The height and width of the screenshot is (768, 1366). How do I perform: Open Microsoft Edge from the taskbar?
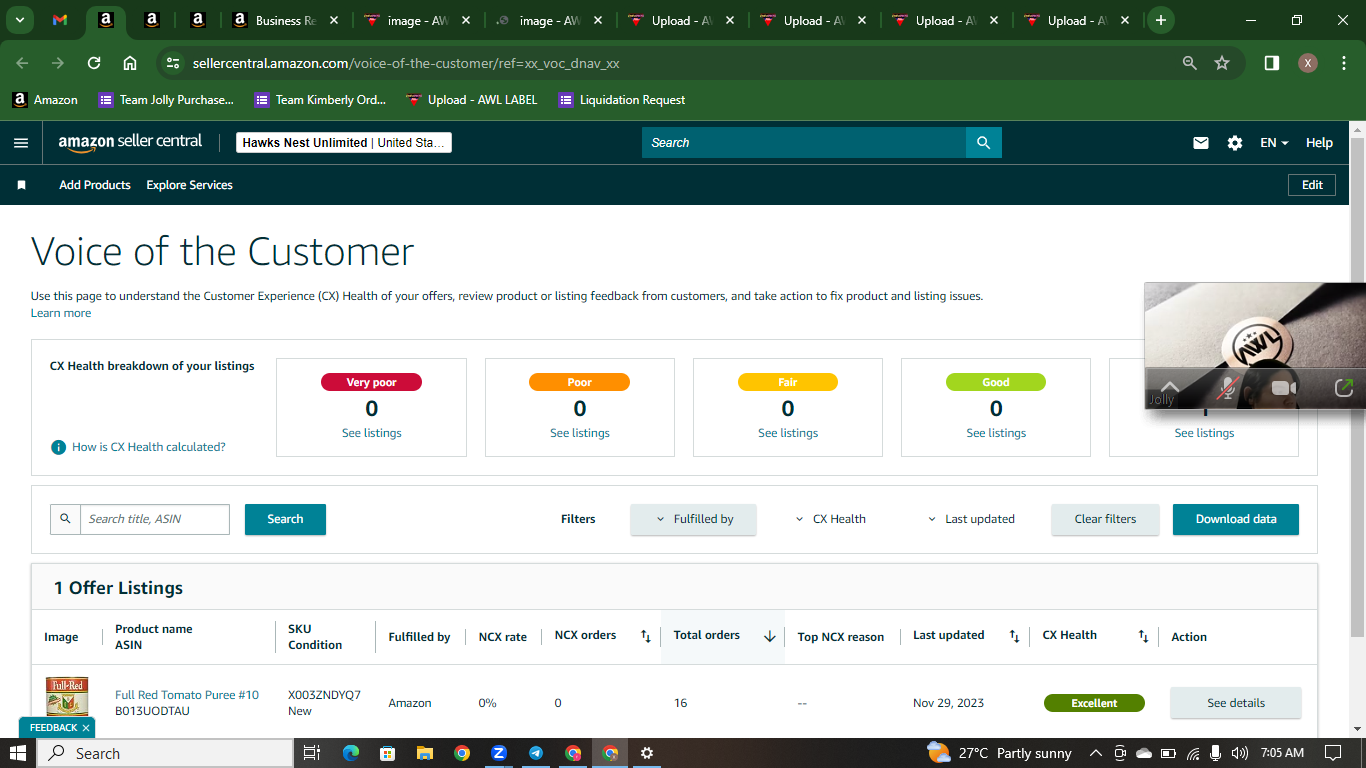pyautogui.click(x=350, y=753)
